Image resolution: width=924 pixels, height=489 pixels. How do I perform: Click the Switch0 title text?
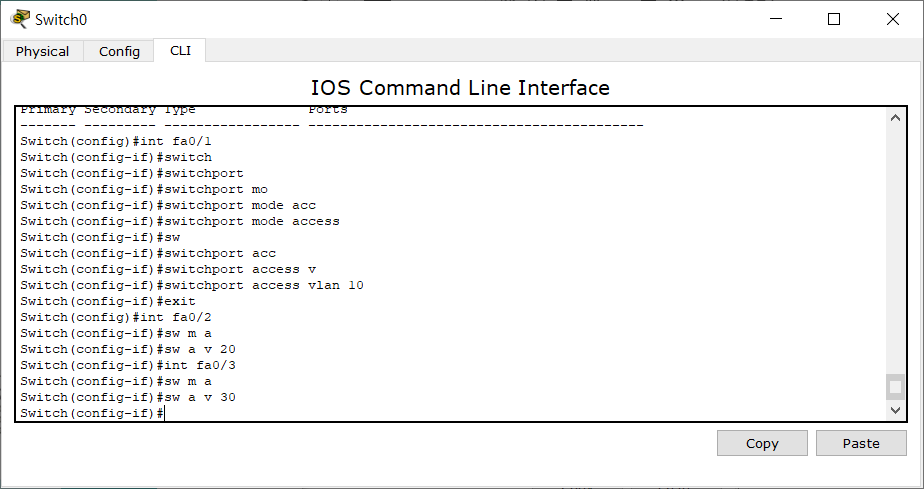tap(61, 19)
